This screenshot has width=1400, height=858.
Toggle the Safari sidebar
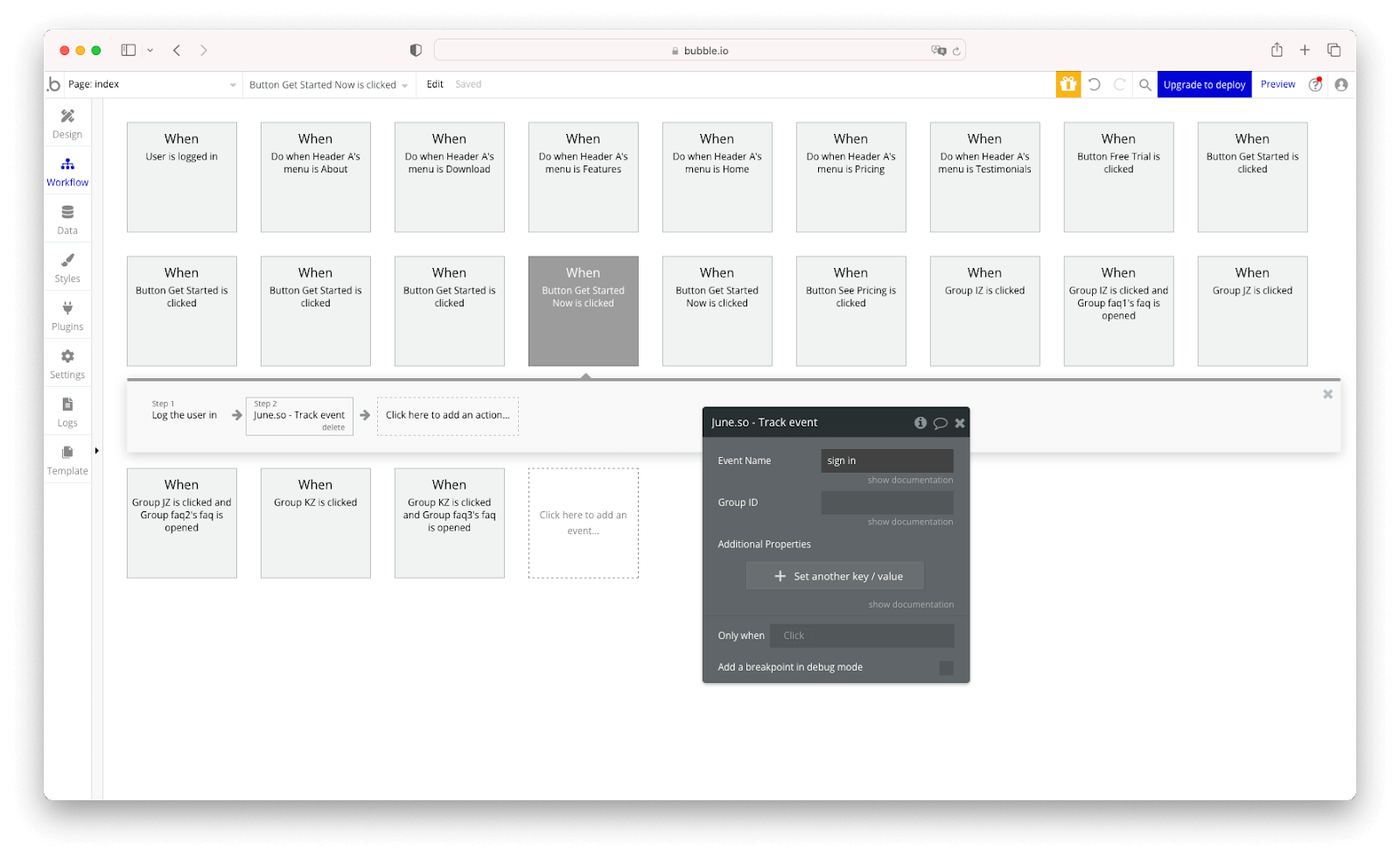coord(128,50)
